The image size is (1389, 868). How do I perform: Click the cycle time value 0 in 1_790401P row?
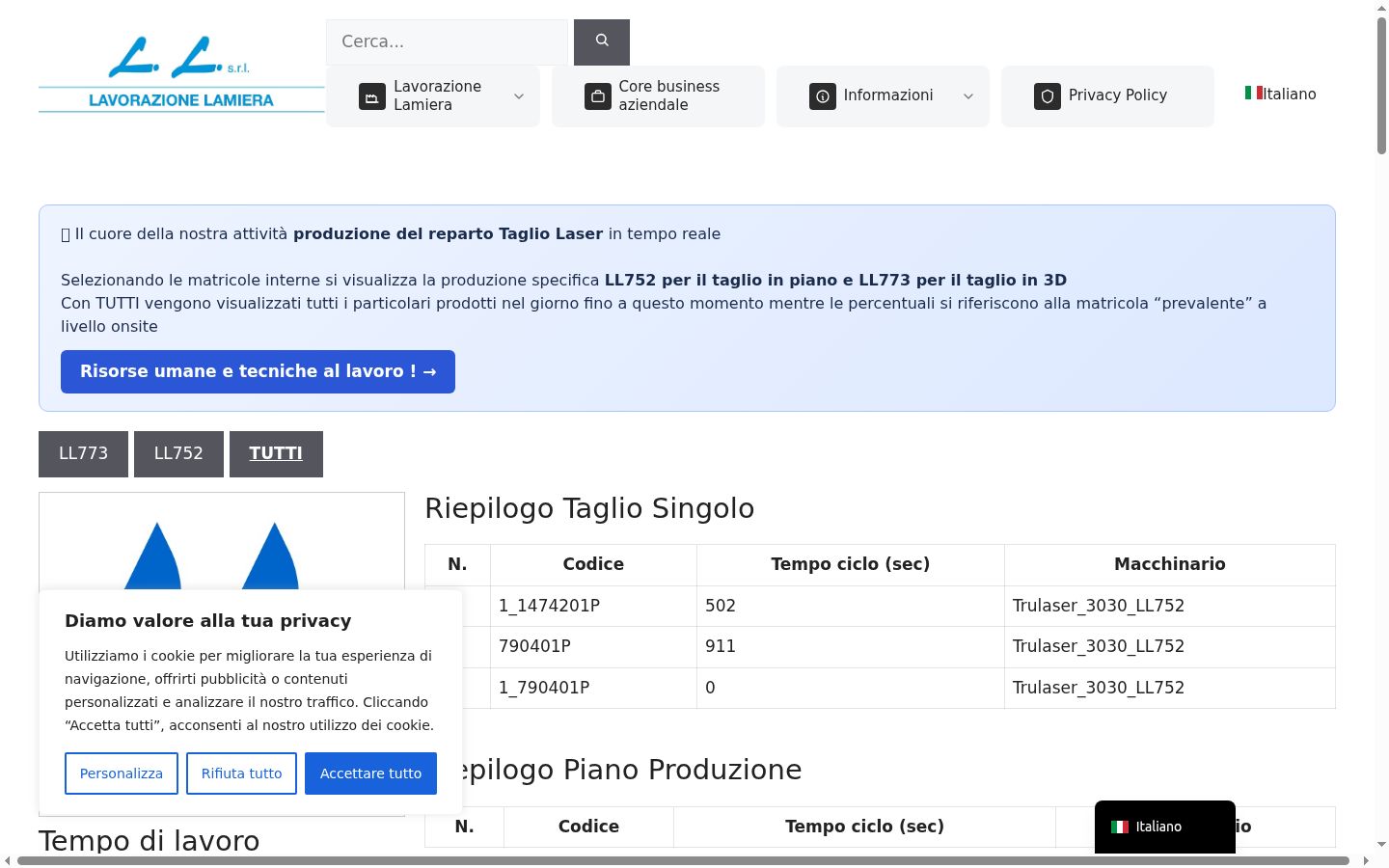click(x=710, y=688)
